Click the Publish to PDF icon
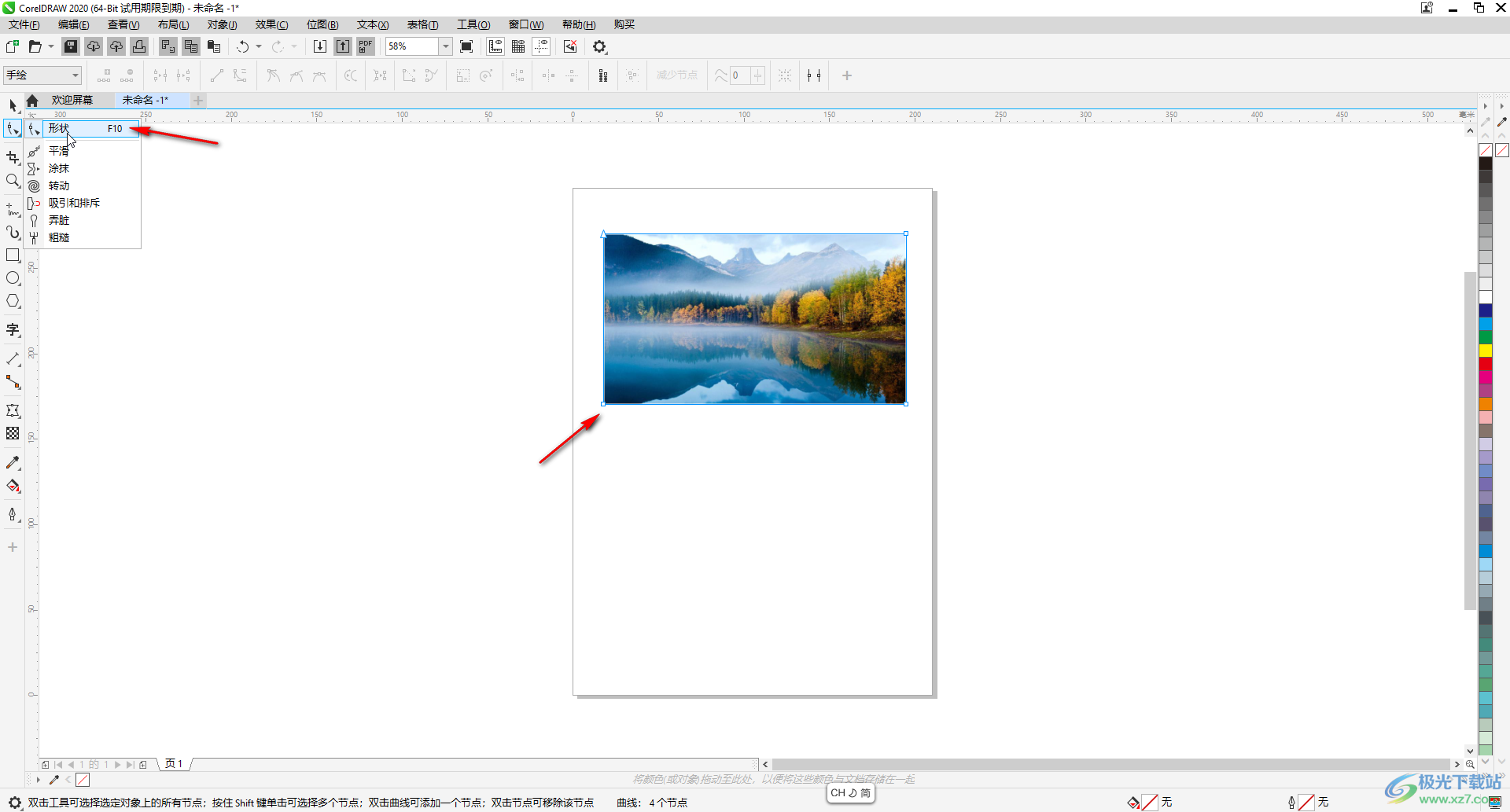Viewport: 1510px width, 812px height. (x=366, y=46)
